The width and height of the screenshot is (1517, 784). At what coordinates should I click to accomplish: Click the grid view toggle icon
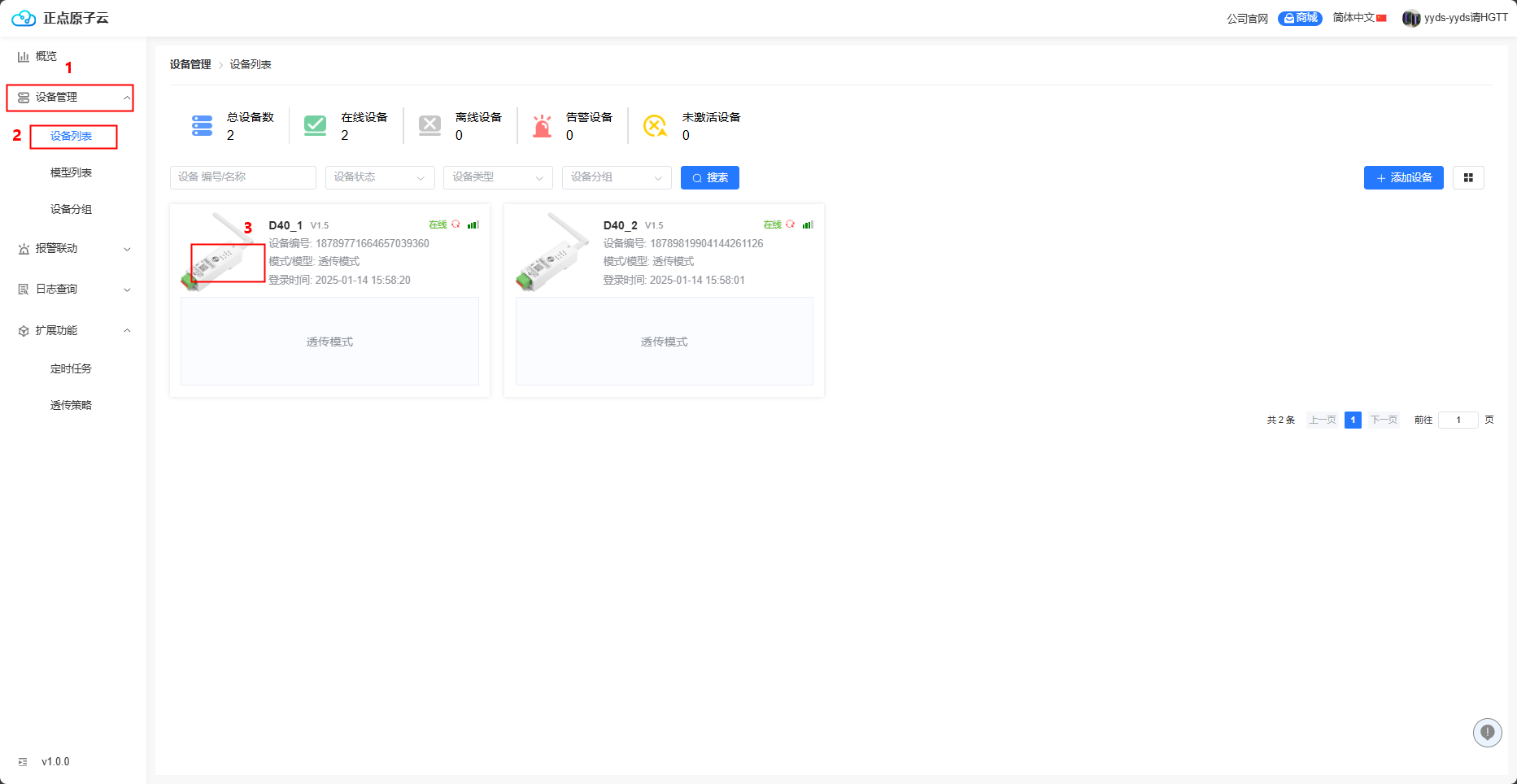click(1468, 178)
